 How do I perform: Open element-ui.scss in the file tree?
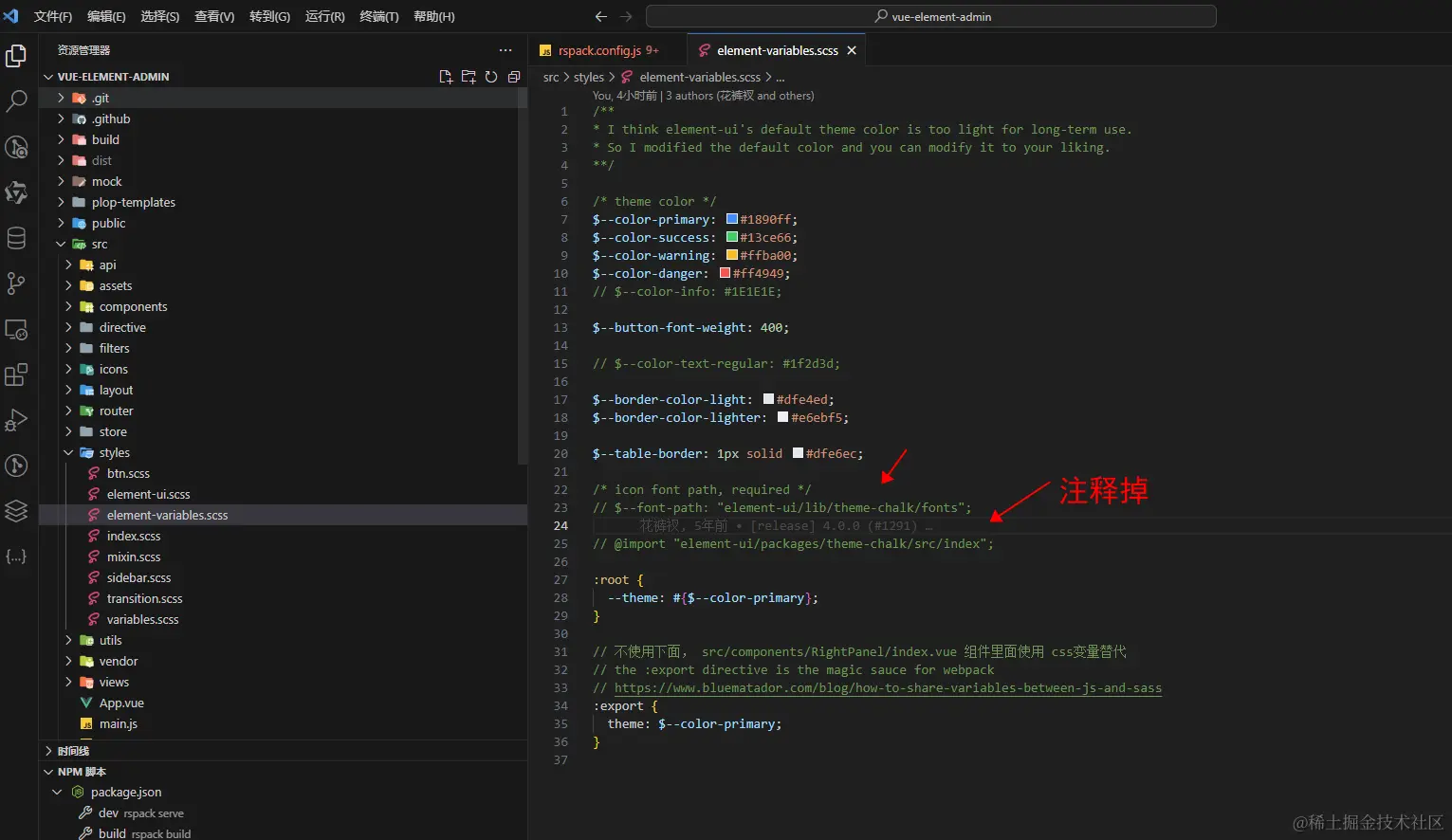pyautogui.click(x=148, y=494)
